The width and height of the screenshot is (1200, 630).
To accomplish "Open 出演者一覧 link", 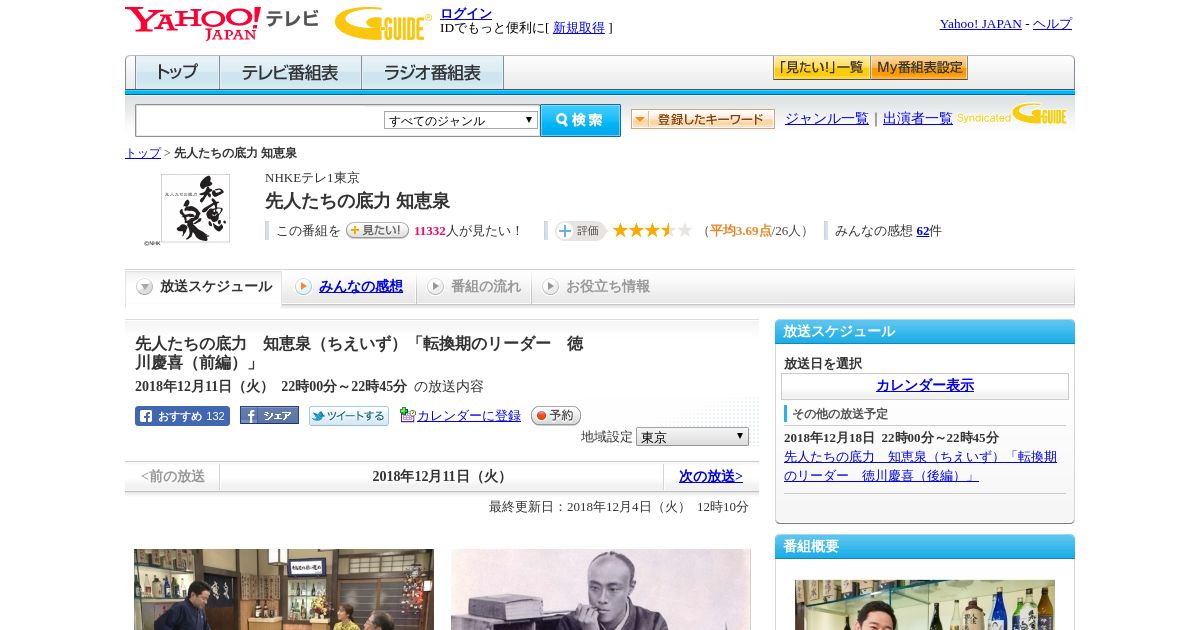I will (x=918, y=118).
